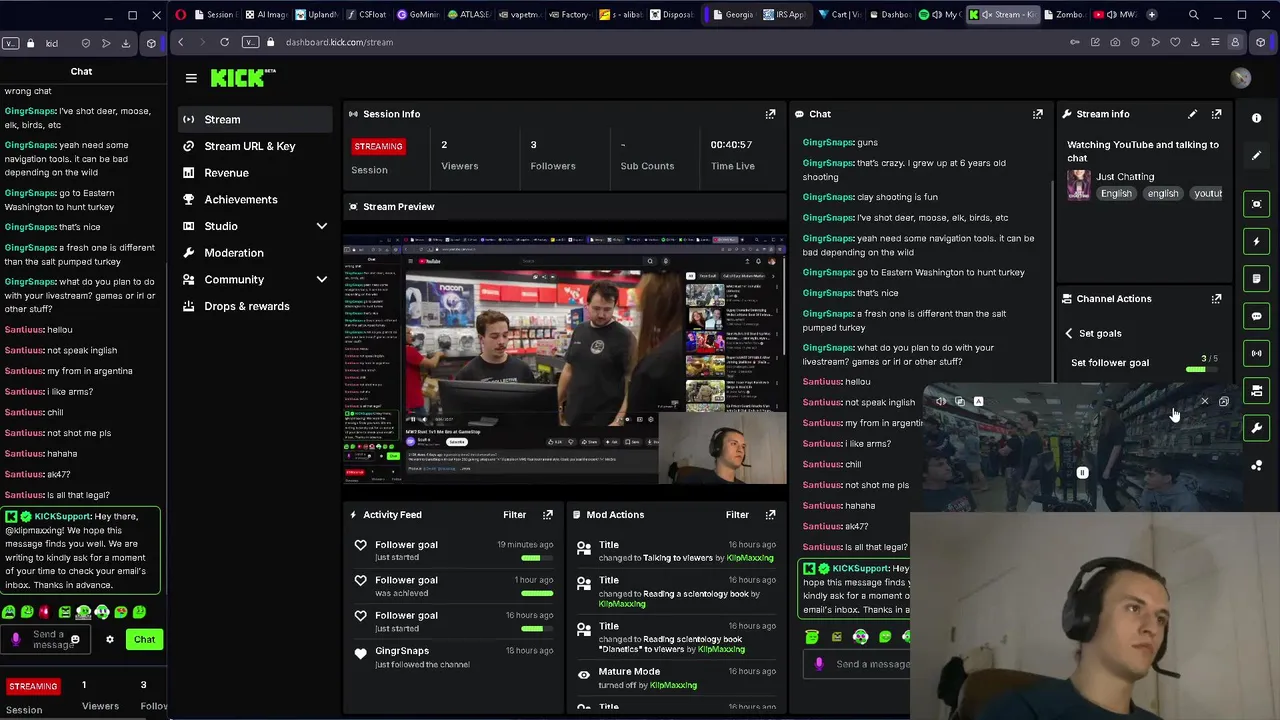Screen dimensions: 1280x720
Task: Pop out the dashboard Chat panel
Action: click(x=1037, y=114)
